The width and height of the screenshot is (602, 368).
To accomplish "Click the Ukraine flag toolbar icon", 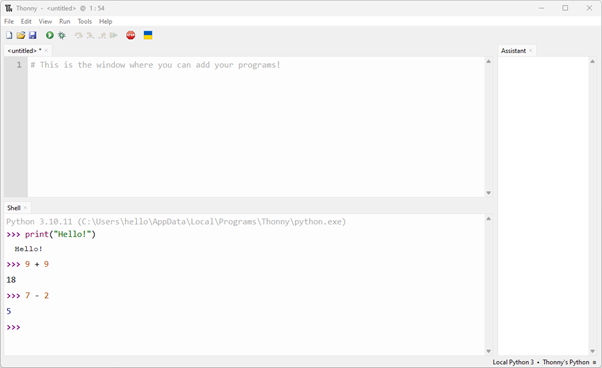I will point(148,35).
